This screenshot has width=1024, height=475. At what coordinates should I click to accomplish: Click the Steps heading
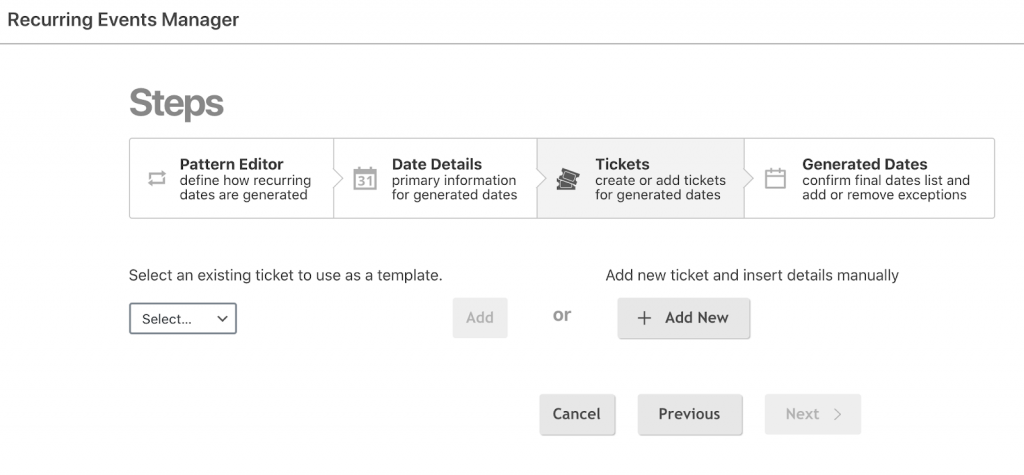(176, 103)
